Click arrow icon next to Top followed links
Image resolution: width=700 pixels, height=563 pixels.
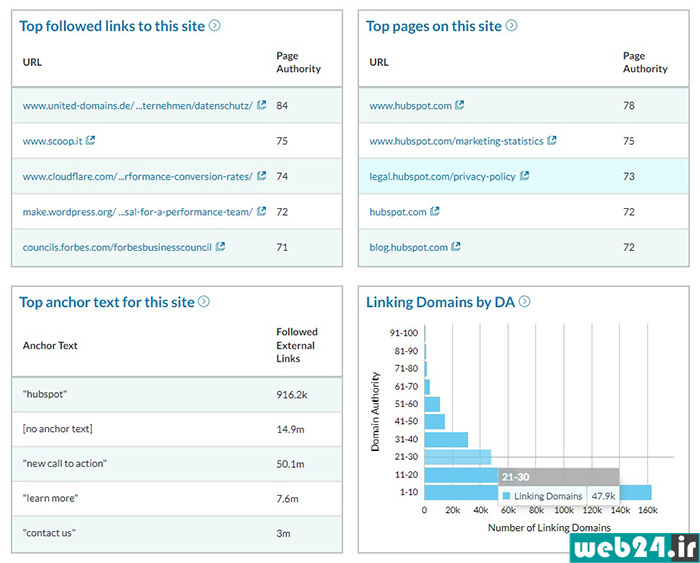coord(215,25)
